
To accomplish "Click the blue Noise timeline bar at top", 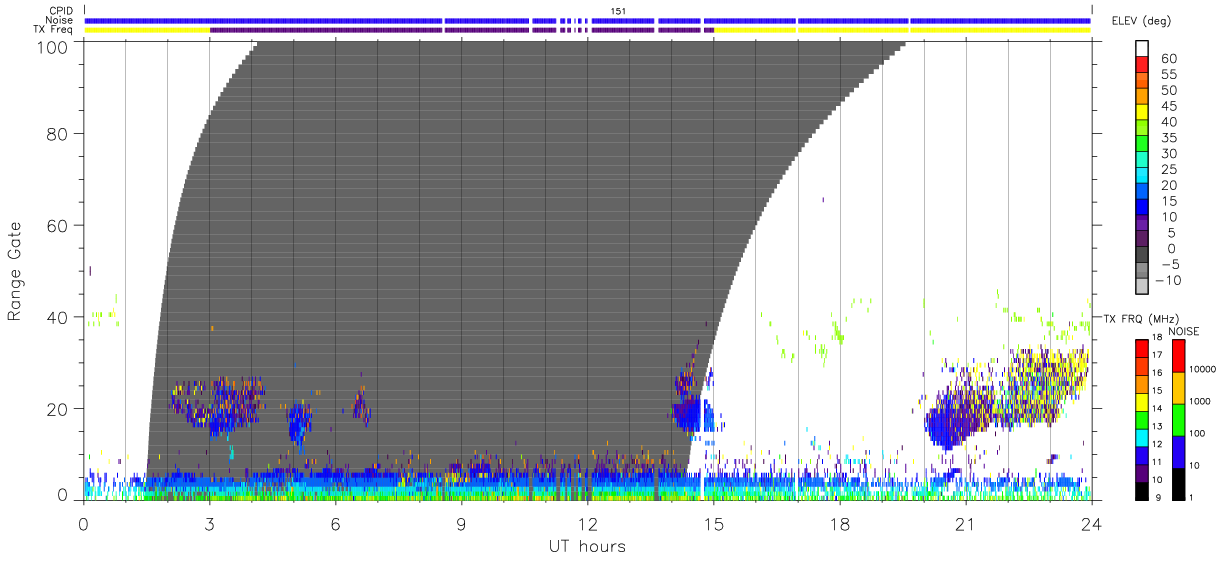I will coord(587,20).
